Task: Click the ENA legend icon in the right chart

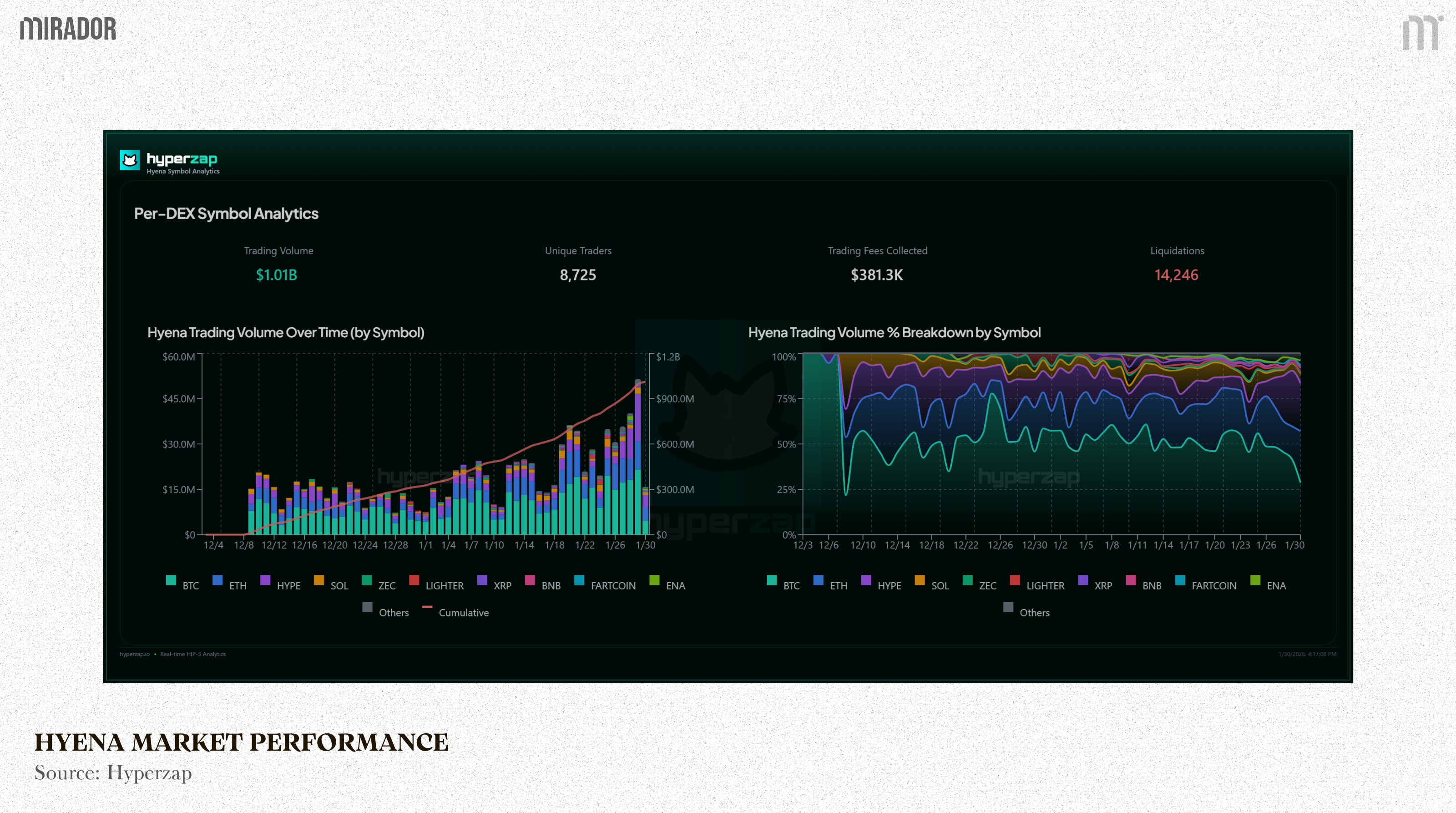Action: point(1255,581)
